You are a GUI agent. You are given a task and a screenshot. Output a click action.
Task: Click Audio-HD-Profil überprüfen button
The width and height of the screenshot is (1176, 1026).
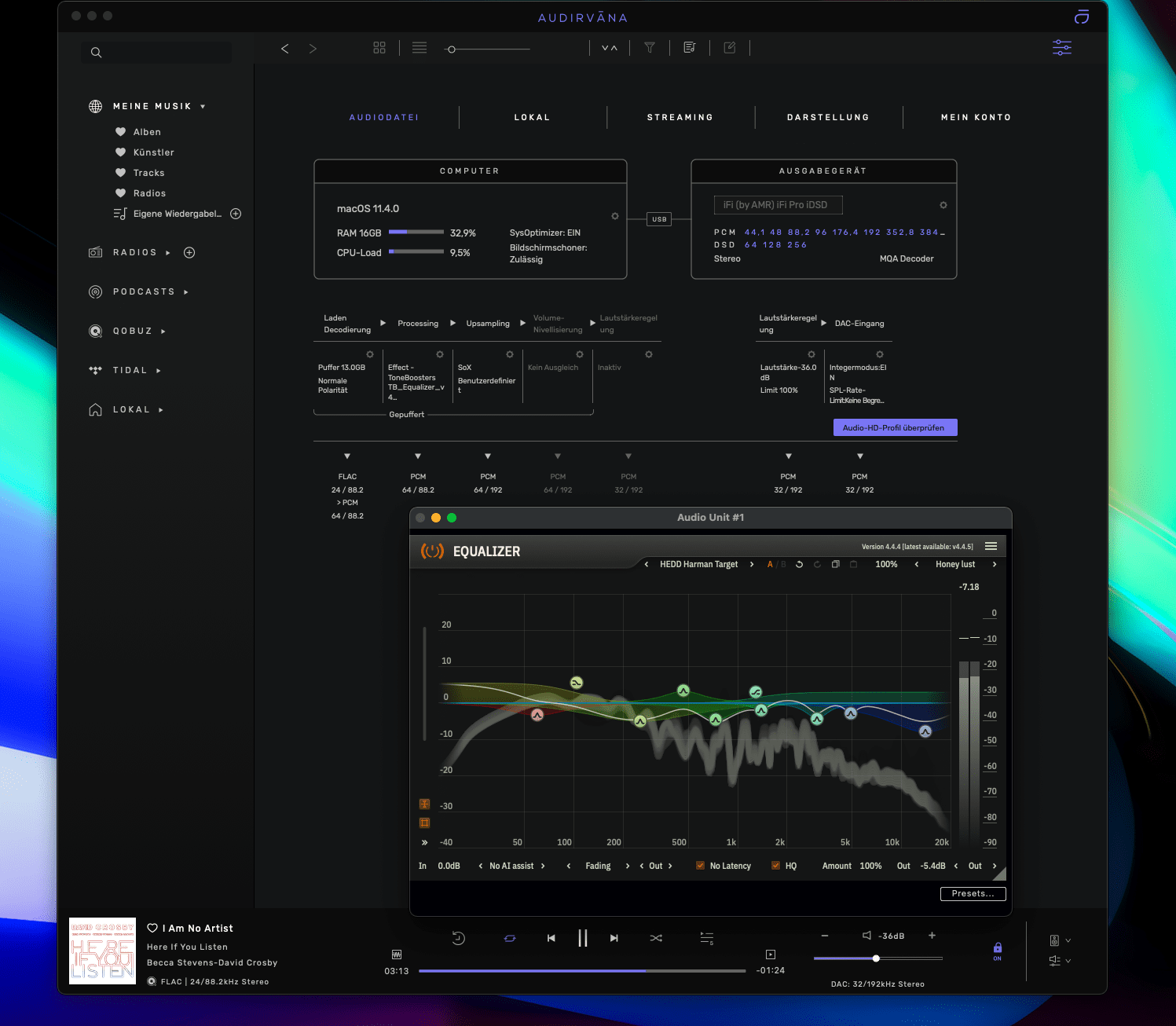pyautogui.click(x=895, y=427)
